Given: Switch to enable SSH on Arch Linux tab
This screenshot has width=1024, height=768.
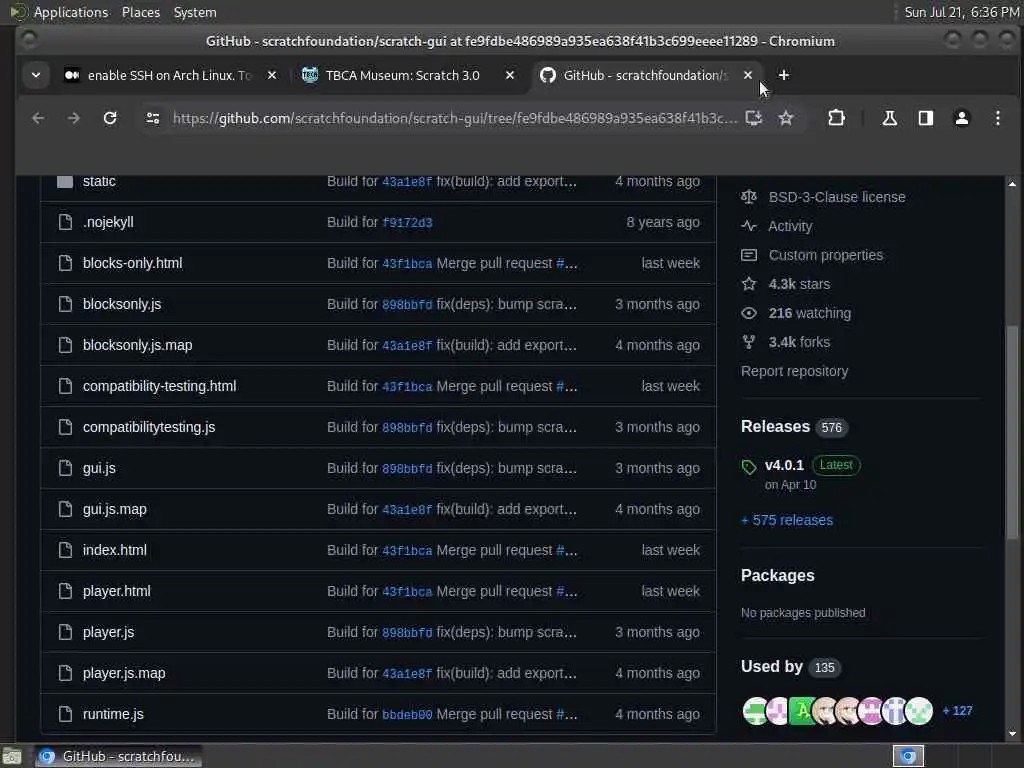Looking at the screenshot, I should [170, 75].
